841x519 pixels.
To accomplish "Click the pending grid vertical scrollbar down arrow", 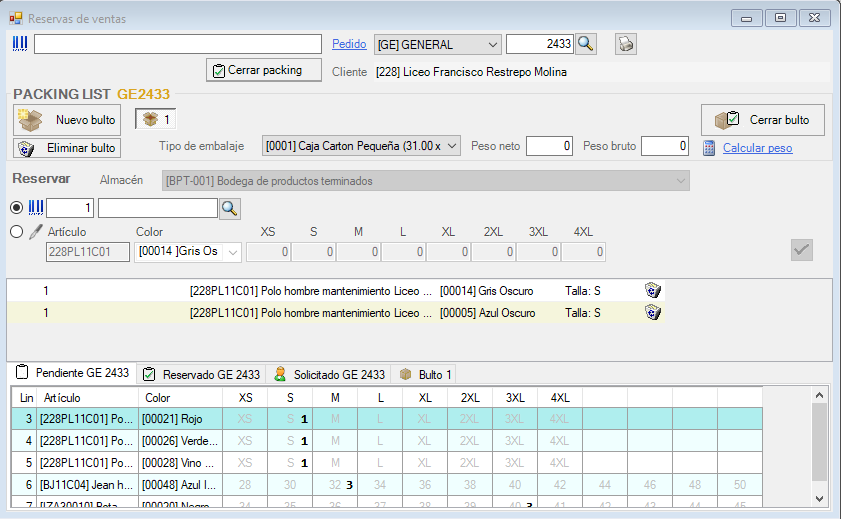I will 820,498.
